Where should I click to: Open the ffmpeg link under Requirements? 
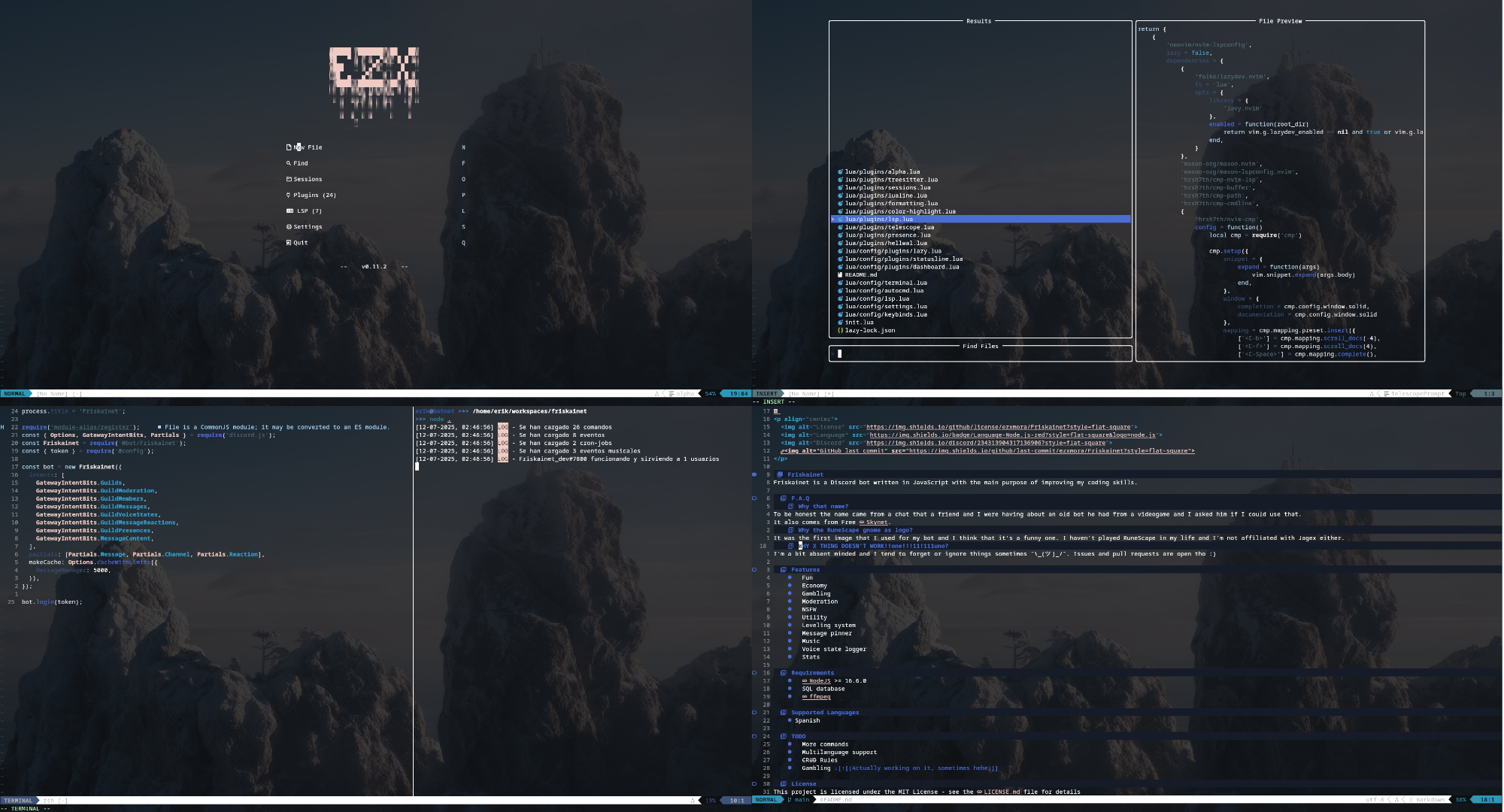click(x=816, y=697)
